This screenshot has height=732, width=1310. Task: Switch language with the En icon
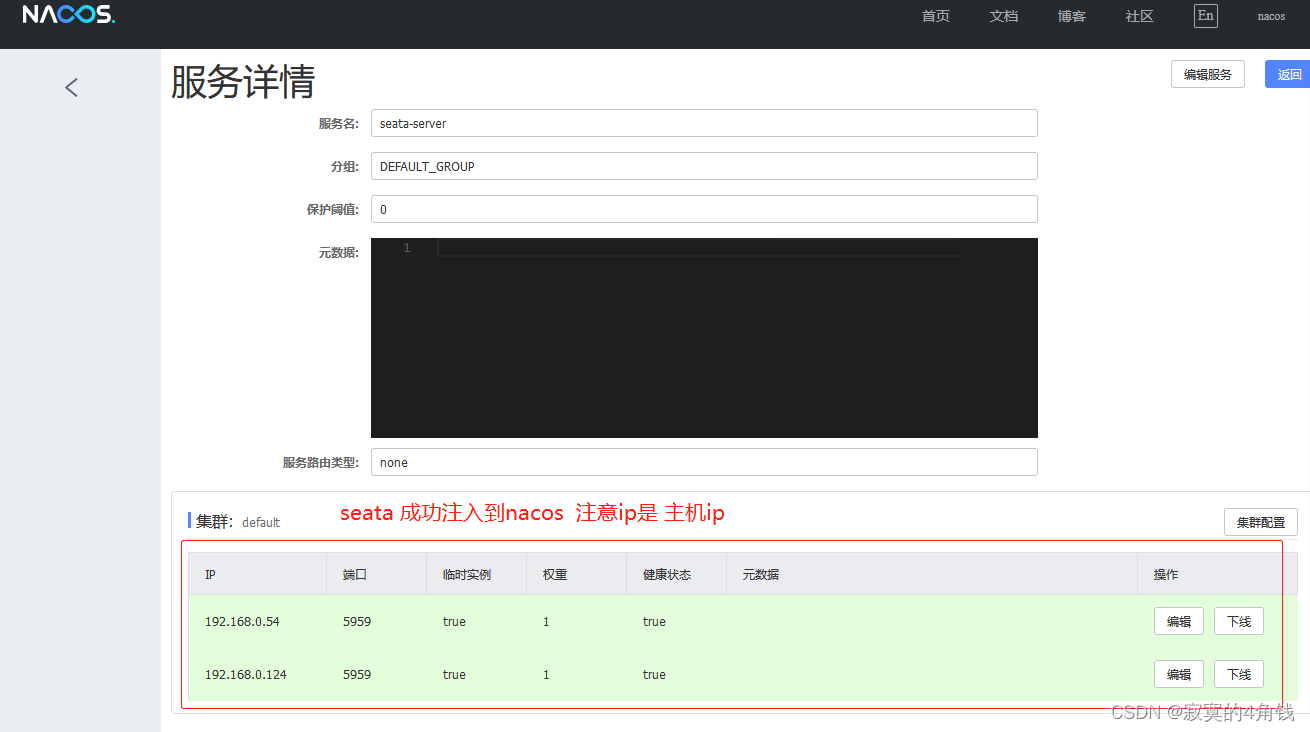pyautogui.click(x=1205, y=16)
